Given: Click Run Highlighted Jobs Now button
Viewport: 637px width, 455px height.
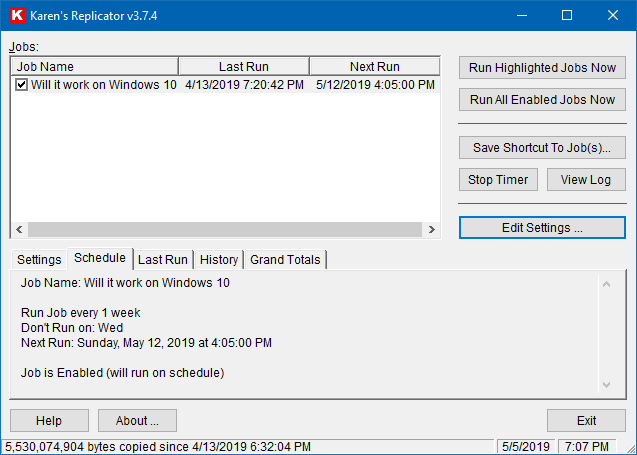Looking at the screenshot, I should coord(542,68).
